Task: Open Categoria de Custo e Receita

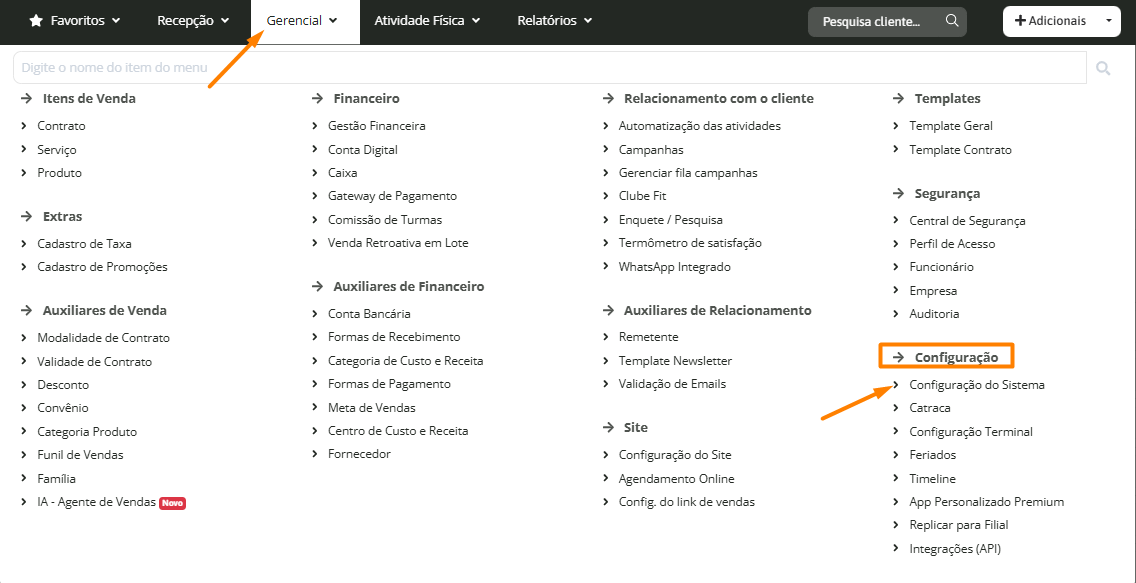Action: pyautogui.click(x=405, y=361)
